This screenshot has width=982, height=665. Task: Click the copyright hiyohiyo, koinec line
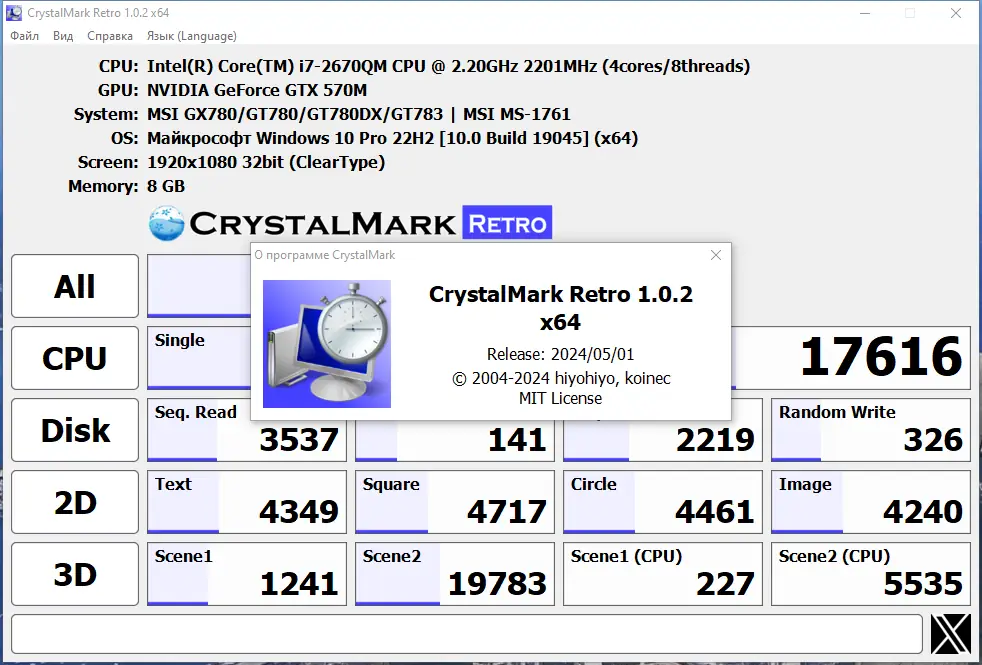tap(561, 378)
